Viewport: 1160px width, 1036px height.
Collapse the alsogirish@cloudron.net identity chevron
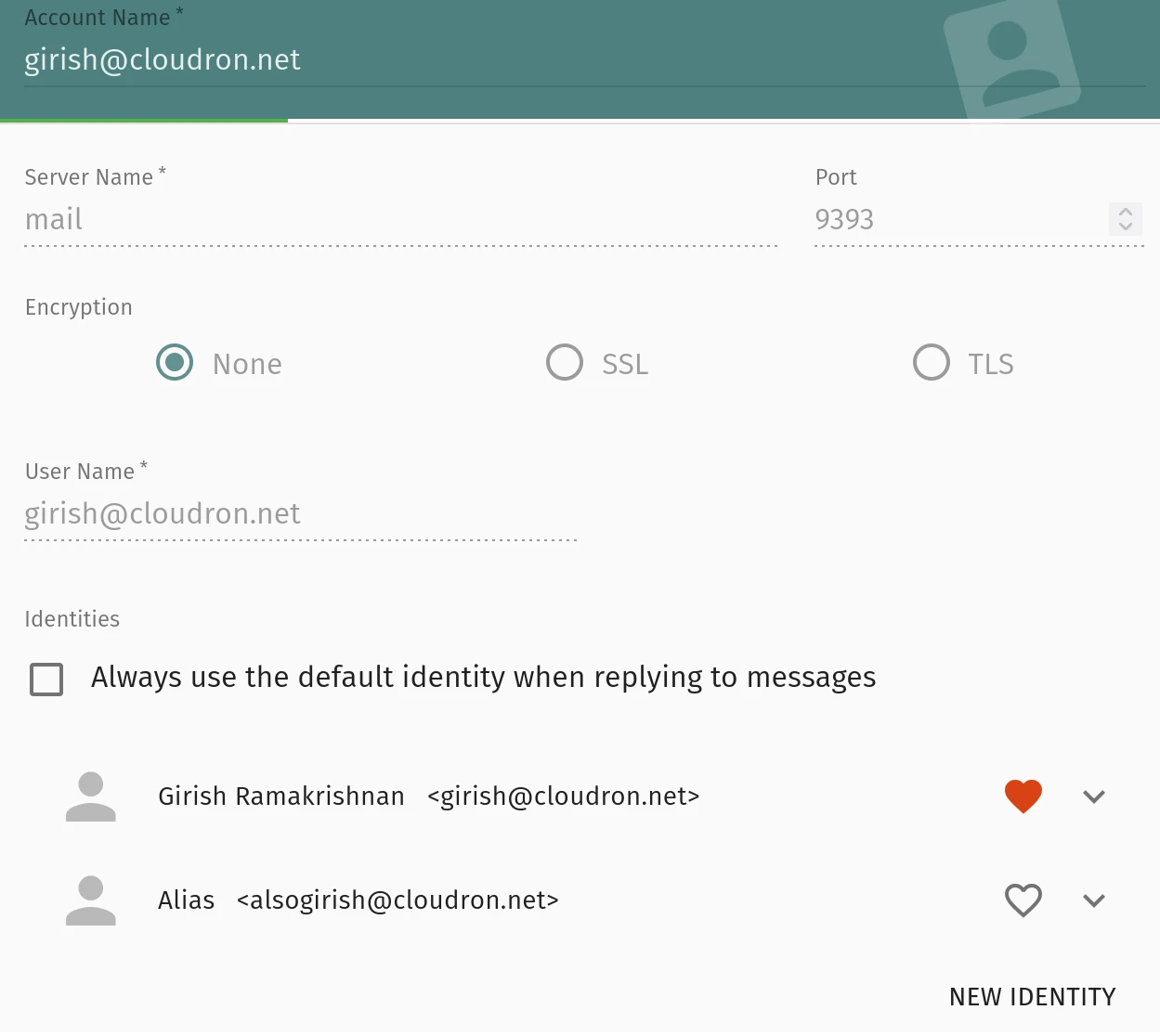(1094, 900)
